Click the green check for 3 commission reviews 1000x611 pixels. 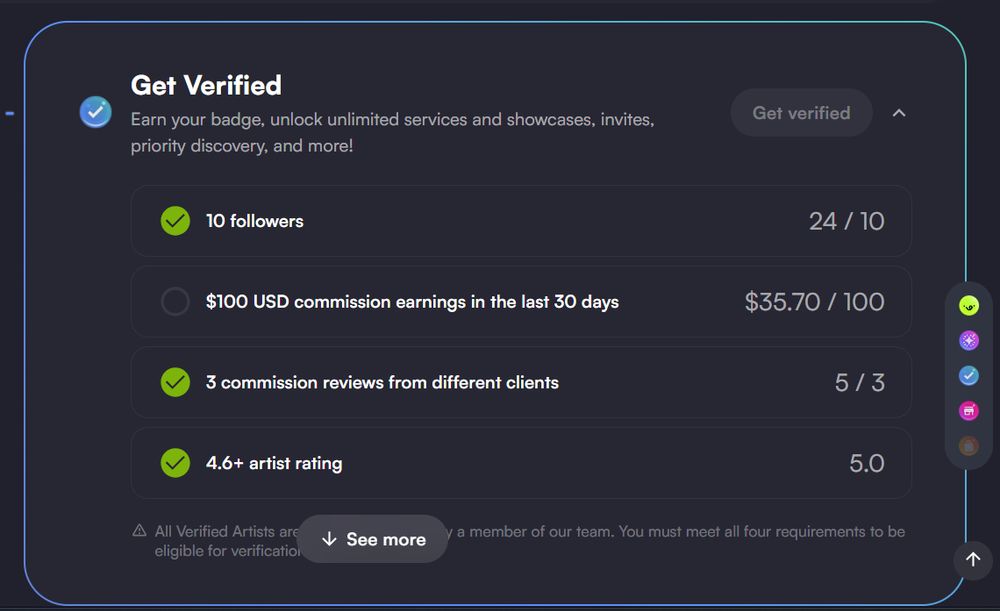click(175, 382)
